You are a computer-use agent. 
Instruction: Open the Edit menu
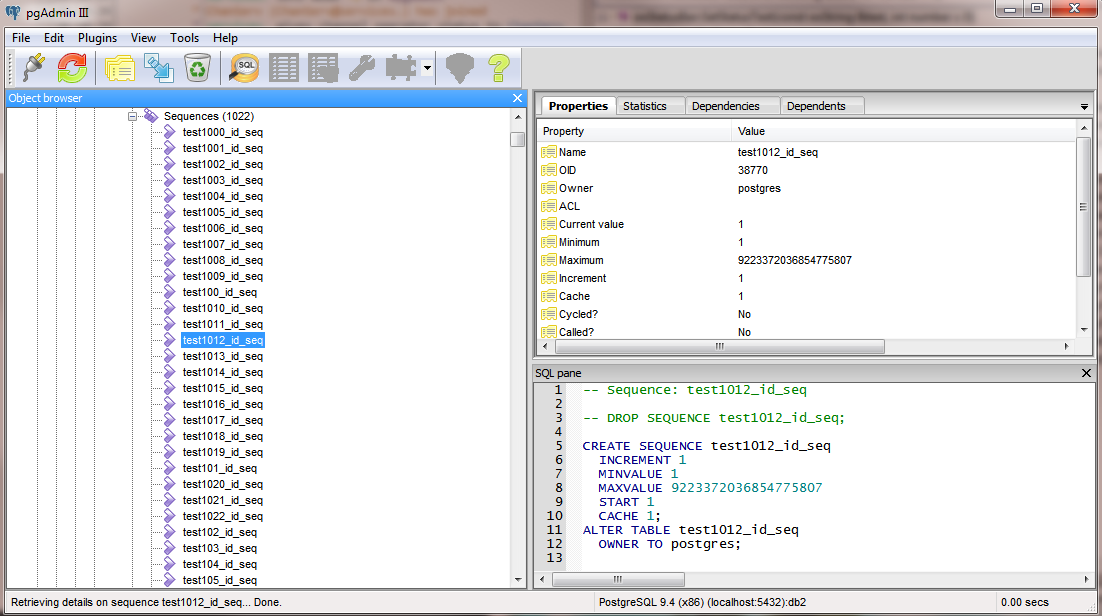tap(53, 38)
